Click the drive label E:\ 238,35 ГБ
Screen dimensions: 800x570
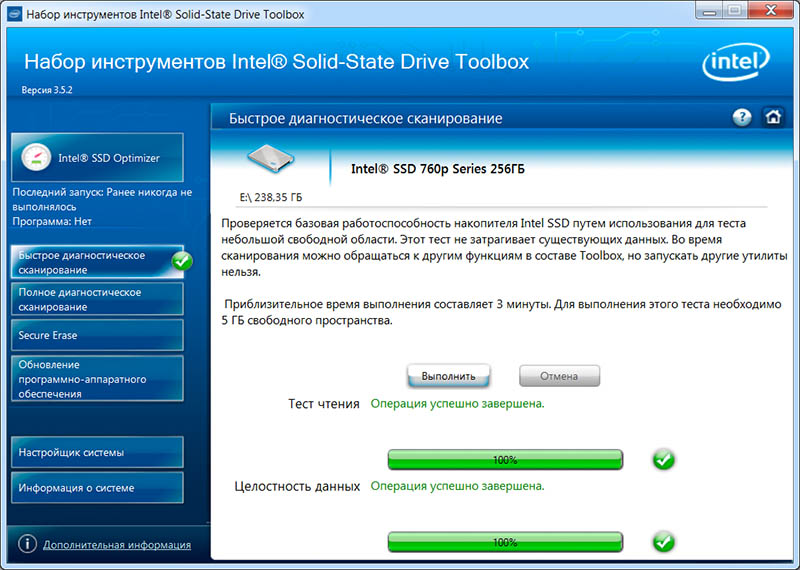pos(270,197)
